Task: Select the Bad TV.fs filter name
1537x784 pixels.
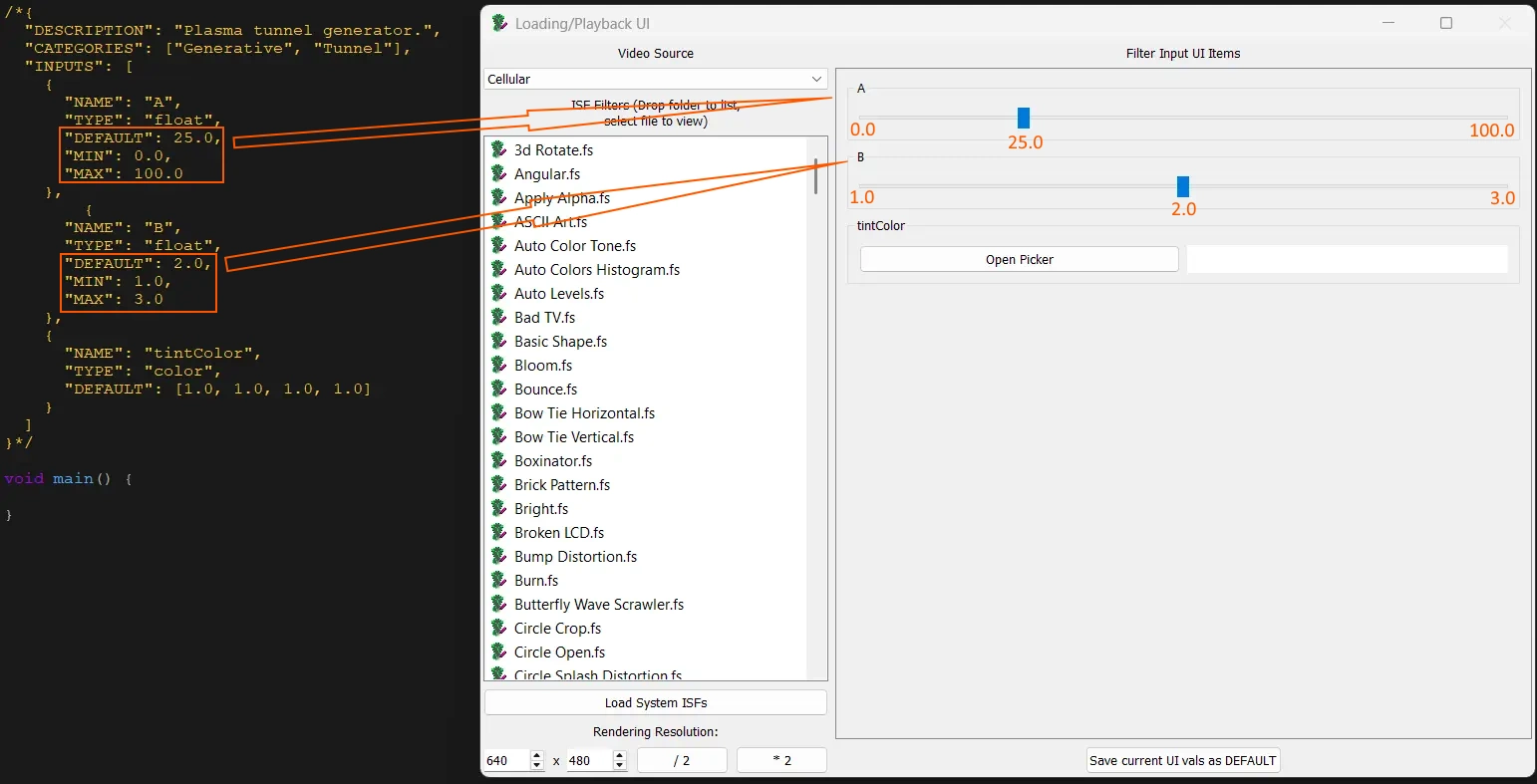Action: pos(545,317)
